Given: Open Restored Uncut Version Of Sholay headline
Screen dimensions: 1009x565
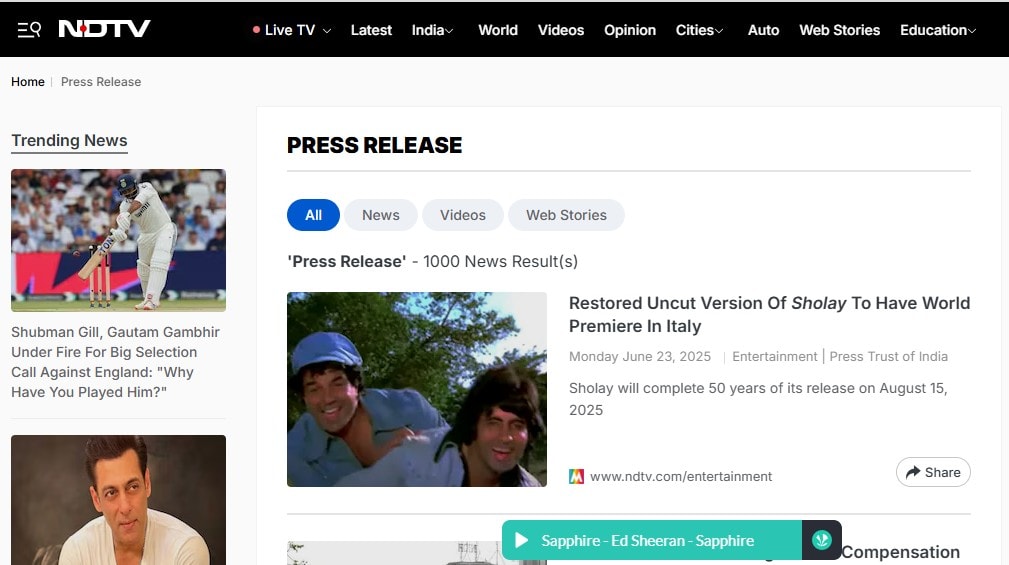Looking at the screenshot, I should pyautogui.click(x=769, y=315).
